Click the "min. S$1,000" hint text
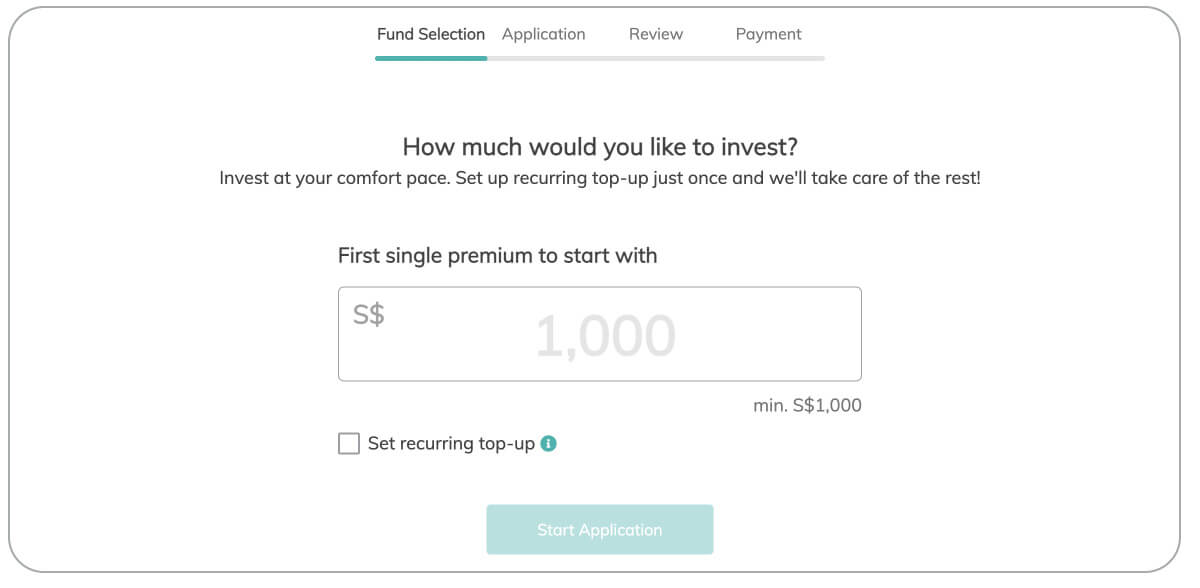The width and height of the screenshot is (1200, 588). [x=807, y=406]
